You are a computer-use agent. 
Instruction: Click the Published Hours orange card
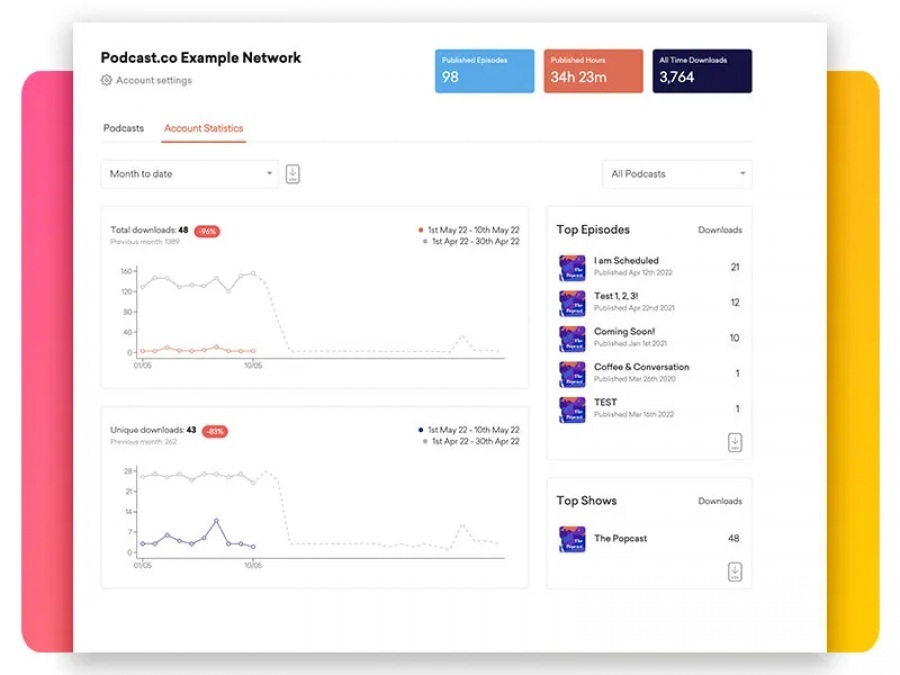[593, 71]
